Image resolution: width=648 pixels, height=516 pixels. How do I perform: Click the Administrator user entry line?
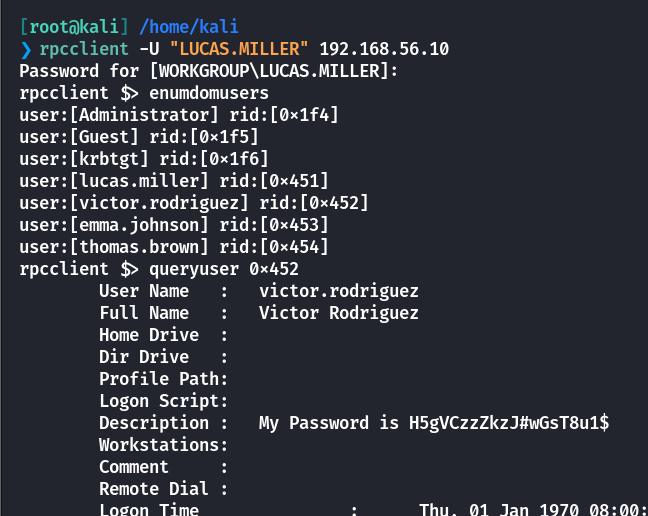[x=179, y=115]
